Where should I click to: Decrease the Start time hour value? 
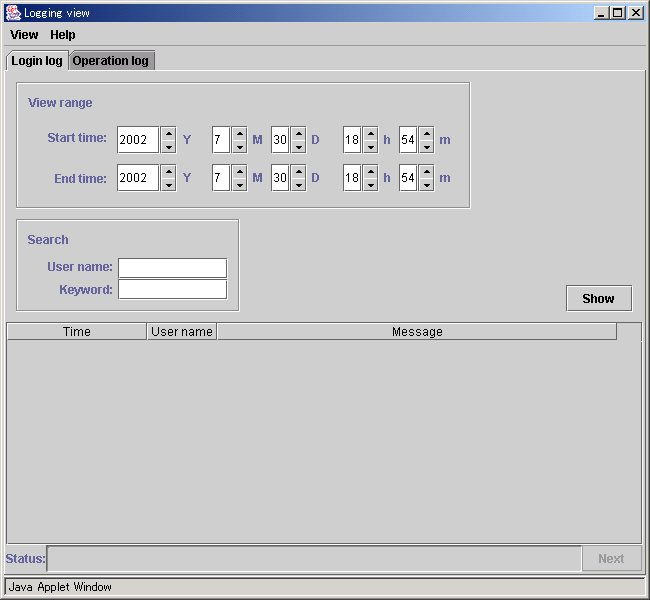371,147
